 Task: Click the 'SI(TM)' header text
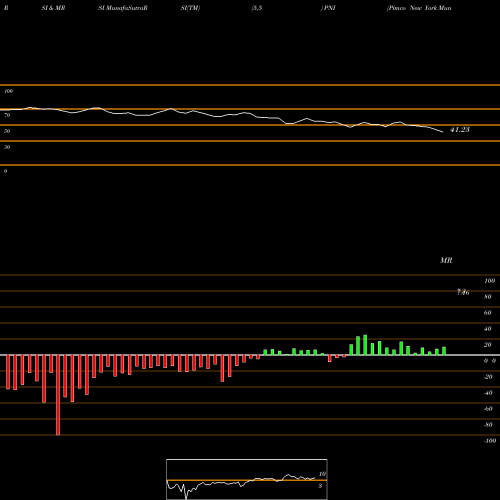point(190,8)
